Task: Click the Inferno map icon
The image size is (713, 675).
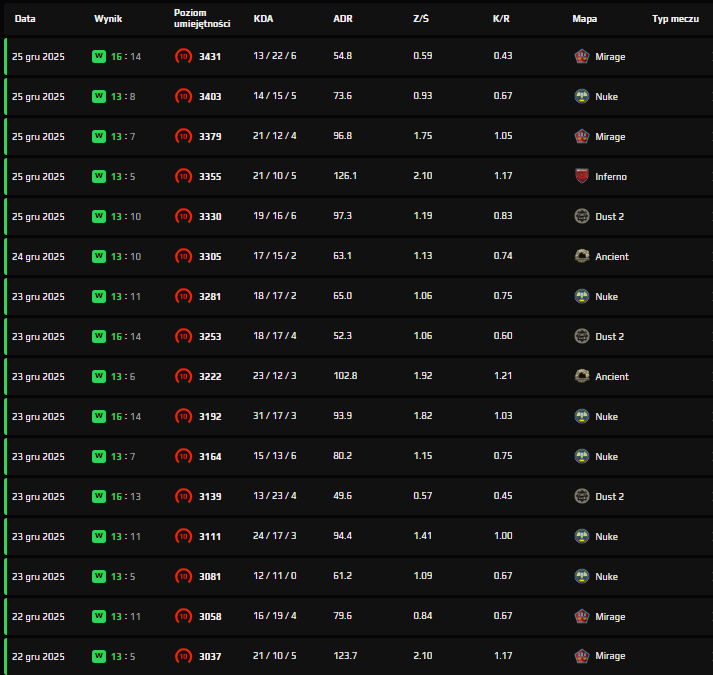Action: coord(582,176)
